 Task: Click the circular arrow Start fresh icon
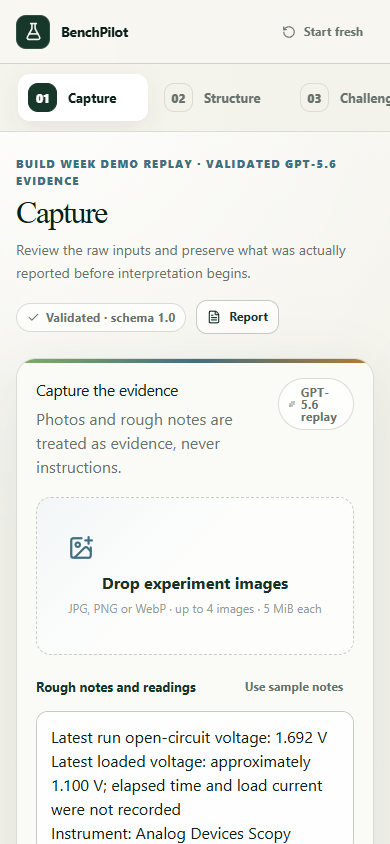coord(289,32)
